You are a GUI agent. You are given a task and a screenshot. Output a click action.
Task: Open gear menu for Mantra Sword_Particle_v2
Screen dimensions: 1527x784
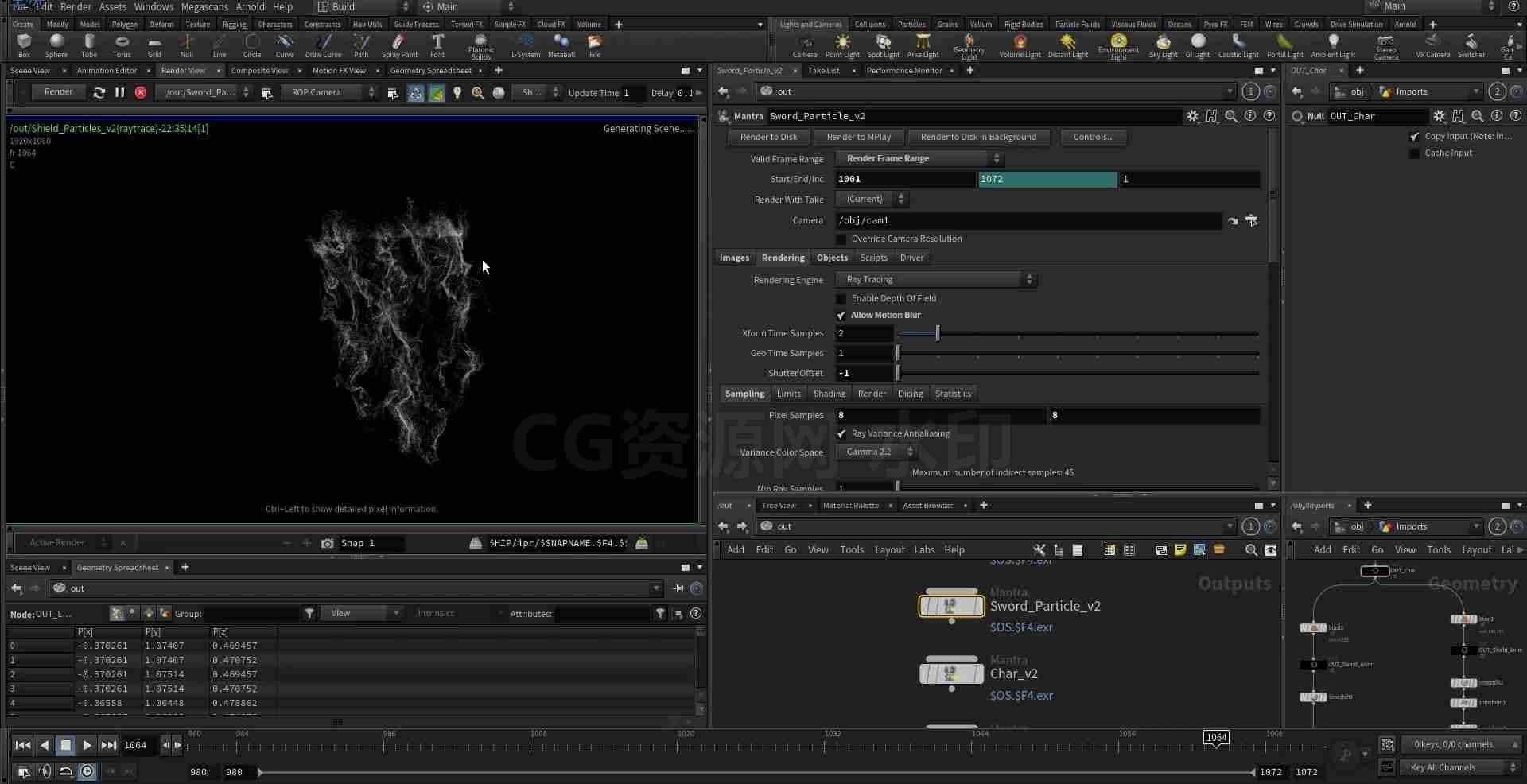[x=1192, y=116]
